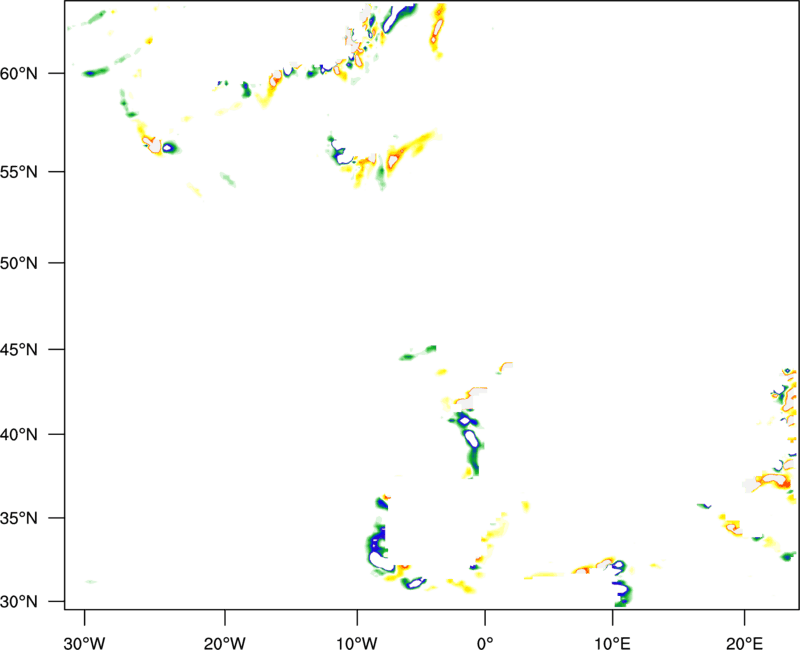The height and width of the screenshot is (650, 800).
Task: Click the 30°W longitude label
Action: [x=85, y=643]
